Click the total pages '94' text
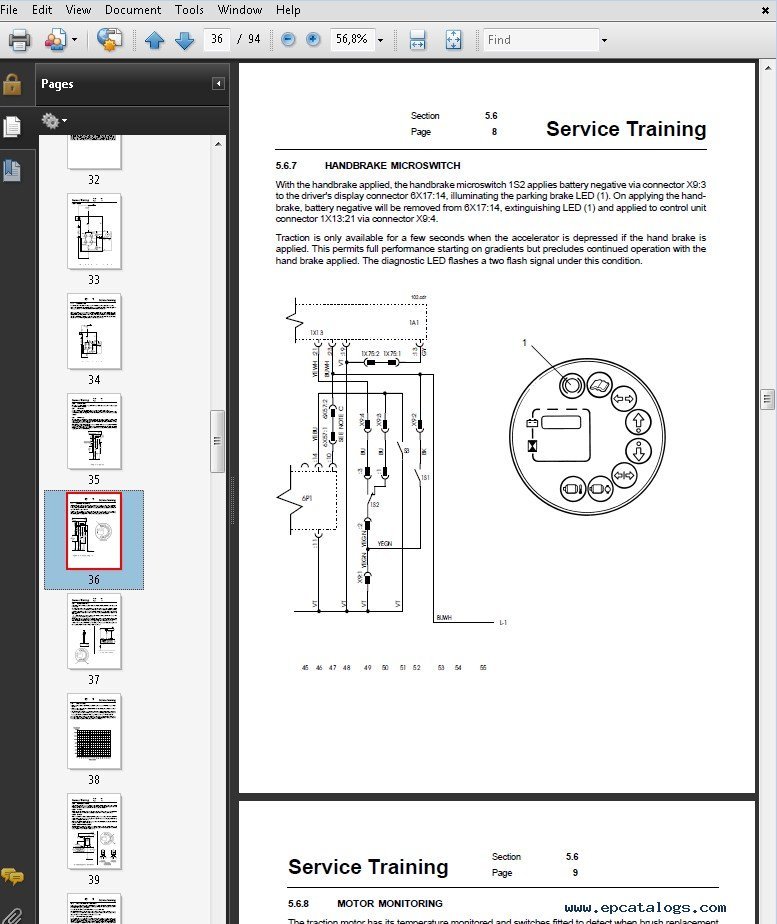Screen dimensions: 777x924 (x=254, y=39)
